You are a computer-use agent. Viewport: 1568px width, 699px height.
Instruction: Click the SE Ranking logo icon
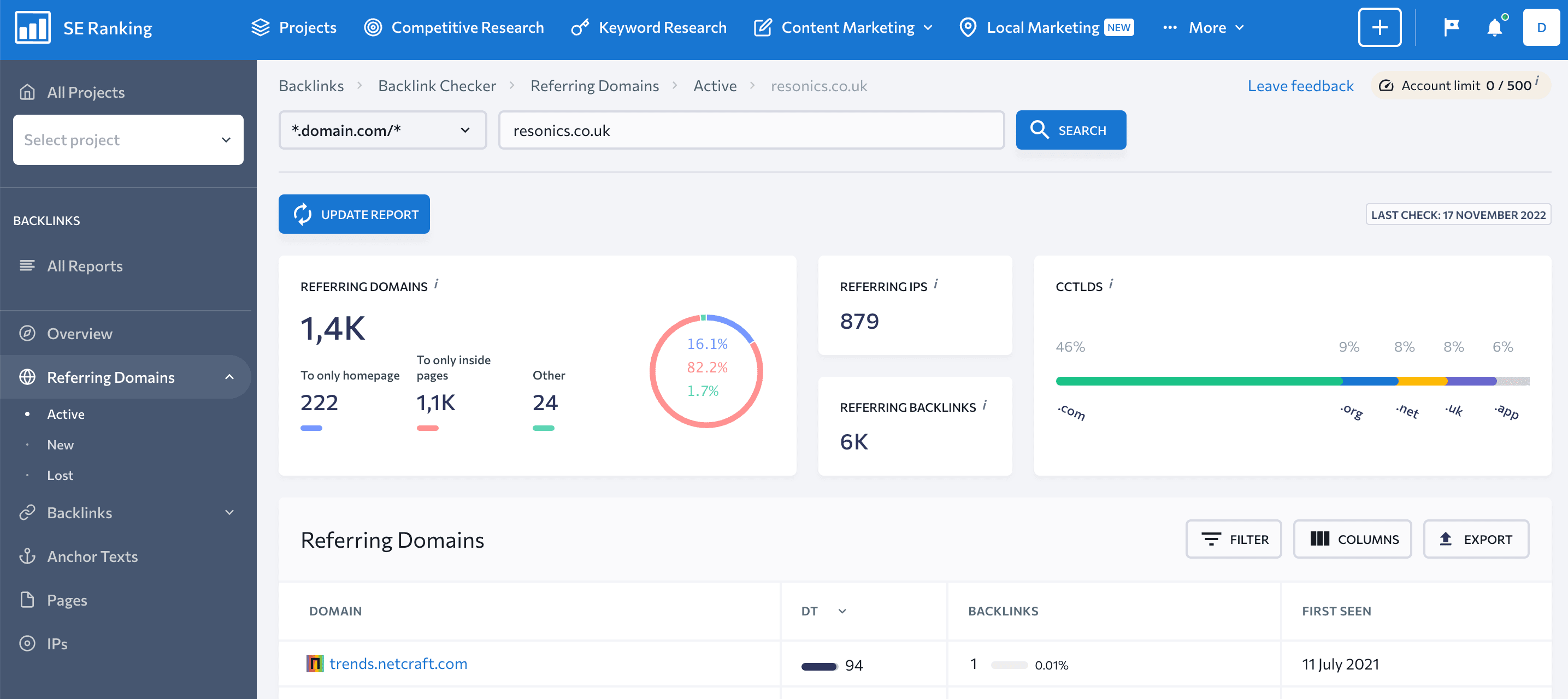pyautogui.click(x=32, y=27)
